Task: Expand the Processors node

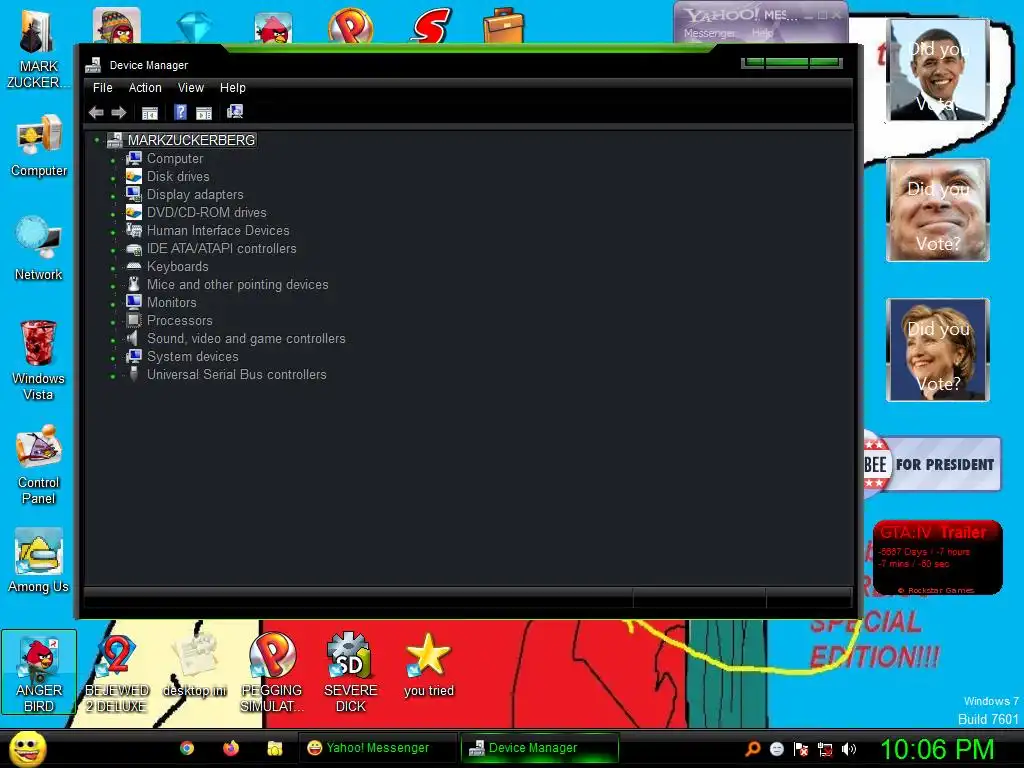Action: click(x=113, y=322)
